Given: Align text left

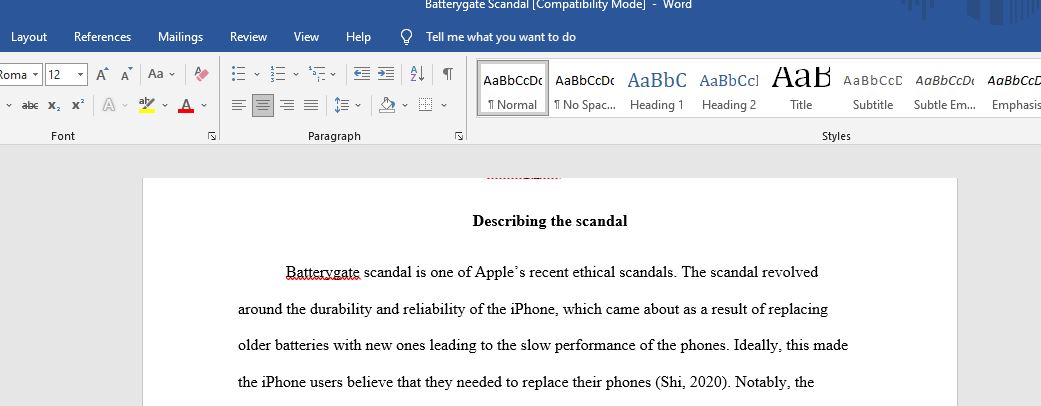Looking at the screenshot, I should click(239, 105).
